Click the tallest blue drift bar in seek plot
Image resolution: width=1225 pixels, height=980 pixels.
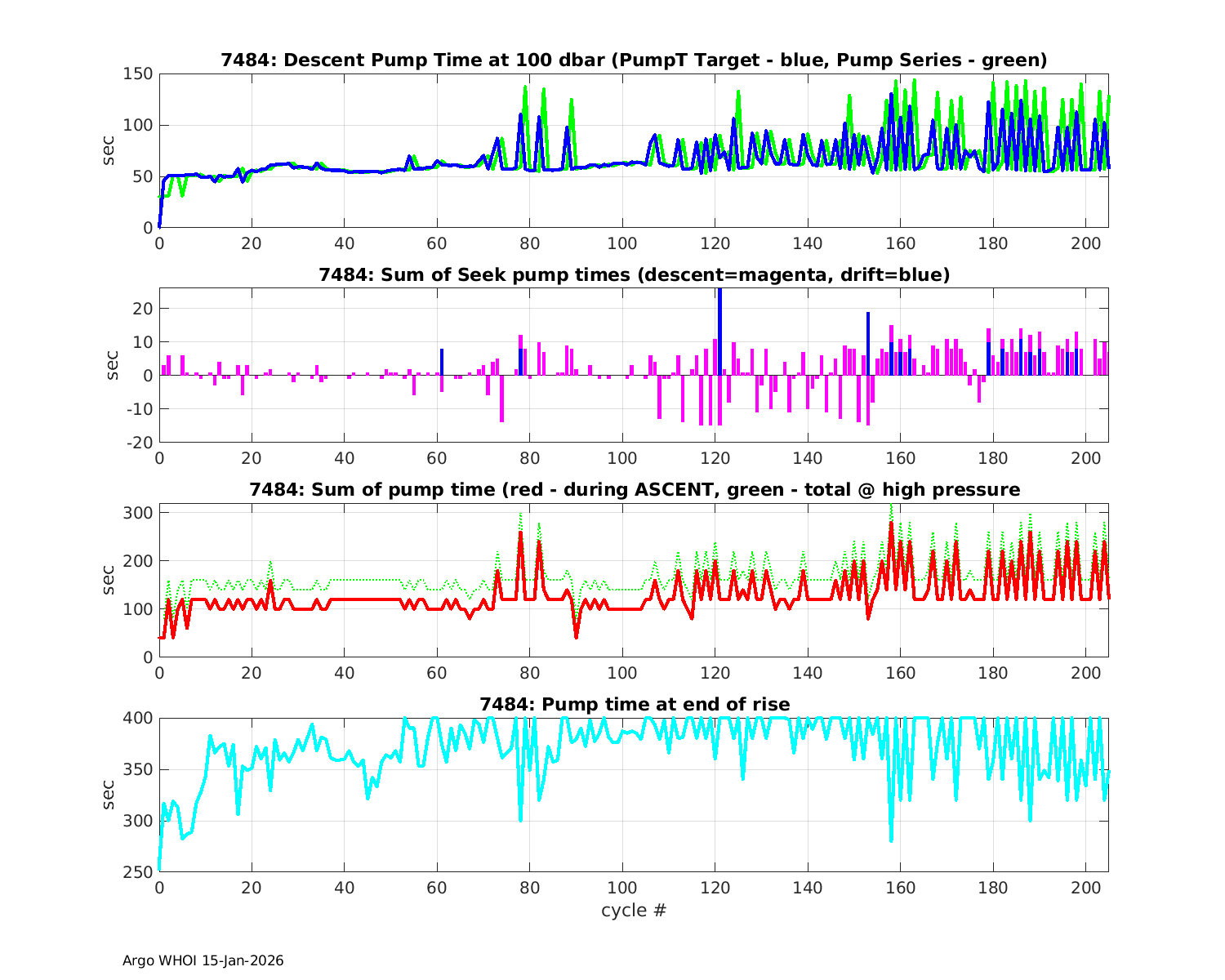(719, 331)
